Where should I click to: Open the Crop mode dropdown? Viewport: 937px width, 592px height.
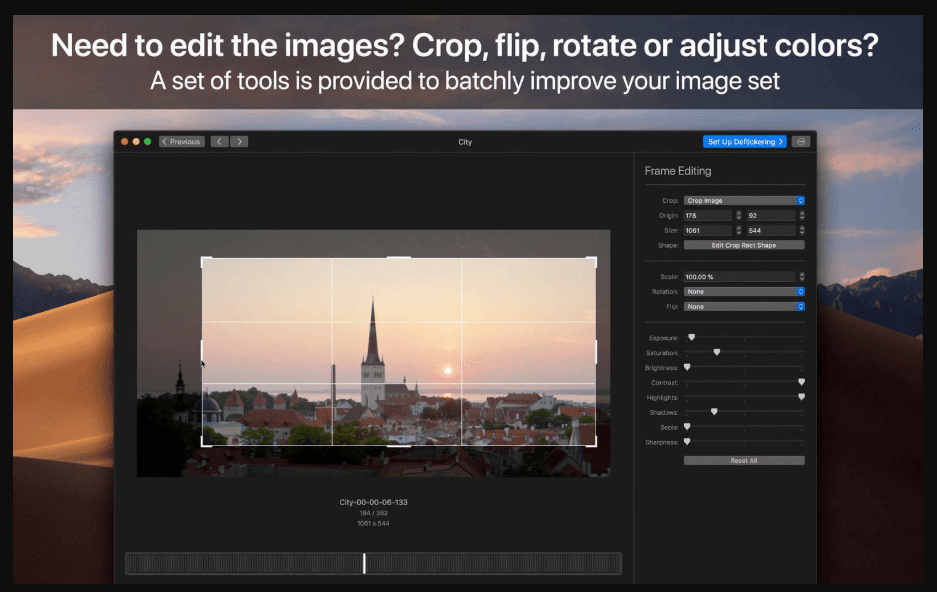(744, 201)
